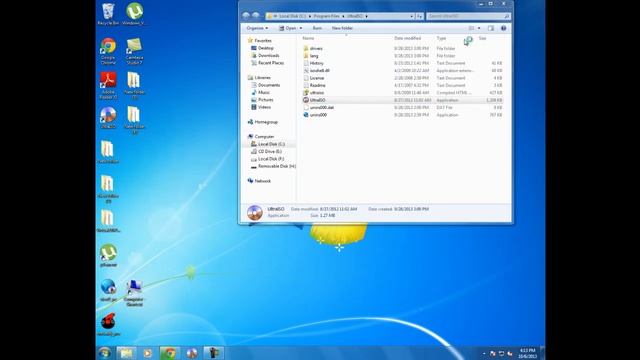
Task: Switch to Chrome on the taskbar
Action: pos(169,353)
